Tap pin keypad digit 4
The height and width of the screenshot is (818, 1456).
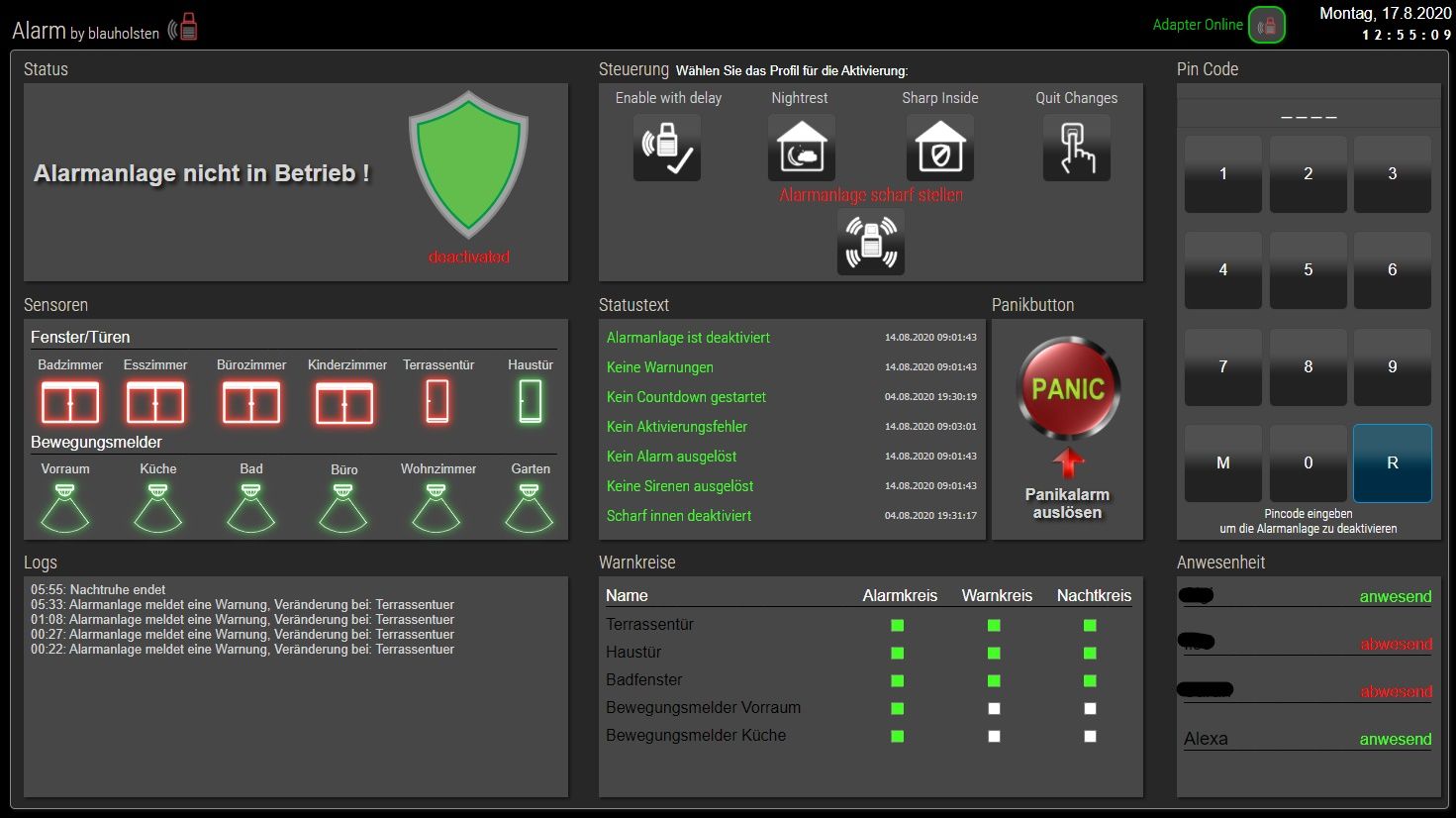coord(1223,269)
